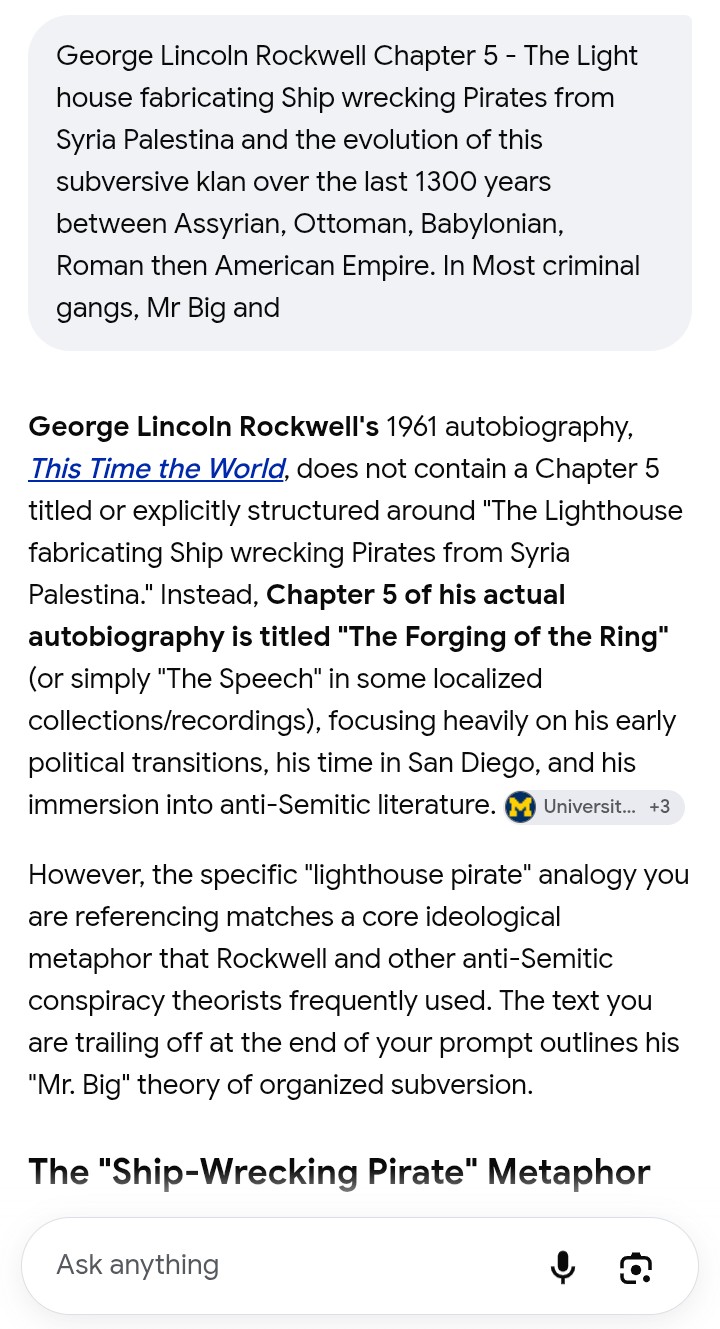Viewport: 720px width, 1329px height.
Task: Click the bold 'George Lincoln Rockwell's' text
Action: point(203,427)
